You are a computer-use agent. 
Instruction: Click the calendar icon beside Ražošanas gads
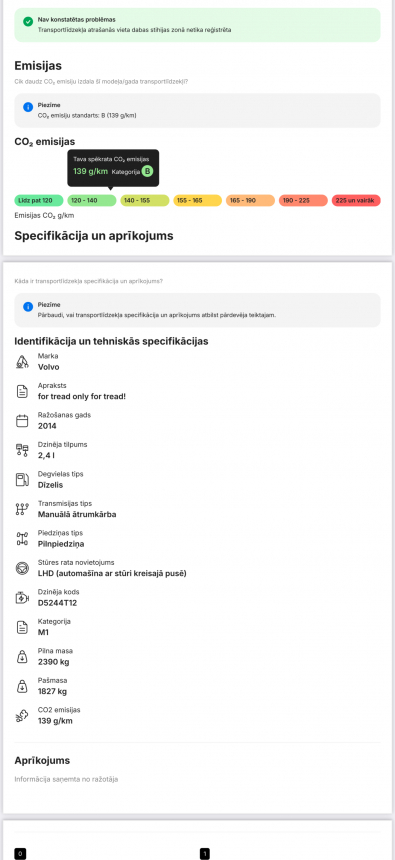(22, 421)
